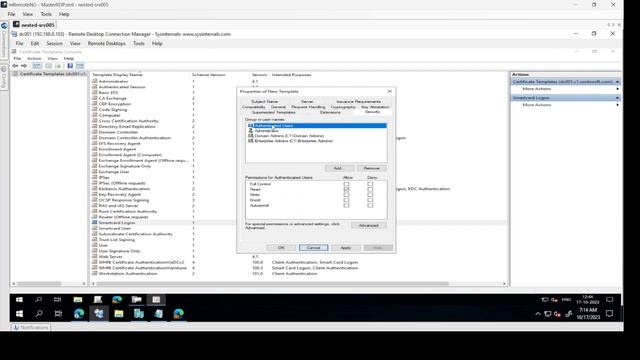This screenshot has height=360, width=640.
Task: Check Allow for Full Control permission
Action: coord(346,184)
